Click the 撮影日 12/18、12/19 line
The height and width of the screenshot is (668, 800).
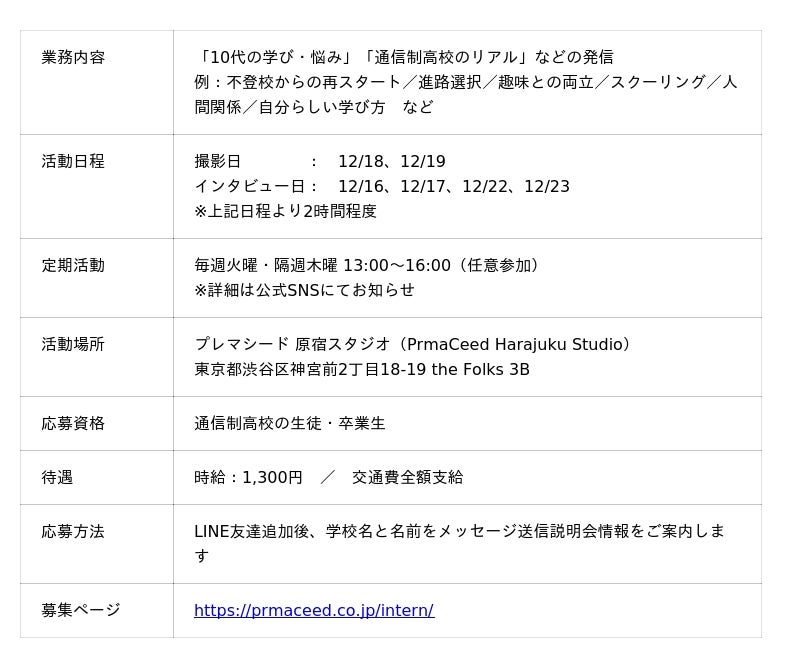pyautogui.click(x=320, y=161)
